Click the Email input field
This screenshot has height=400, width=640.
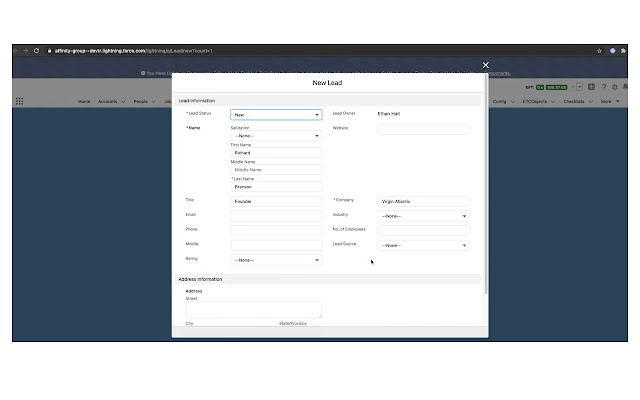[276, 216]
